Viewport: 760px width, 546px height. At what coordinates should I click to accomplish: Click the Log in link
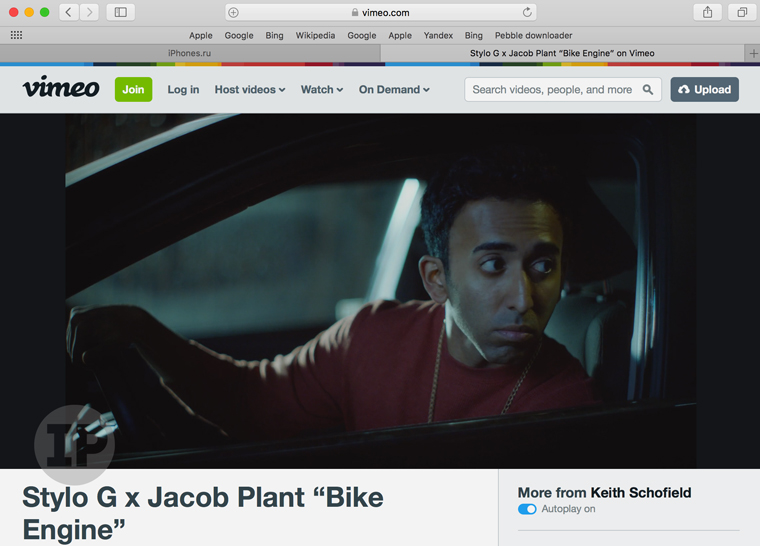click(183, 90)
